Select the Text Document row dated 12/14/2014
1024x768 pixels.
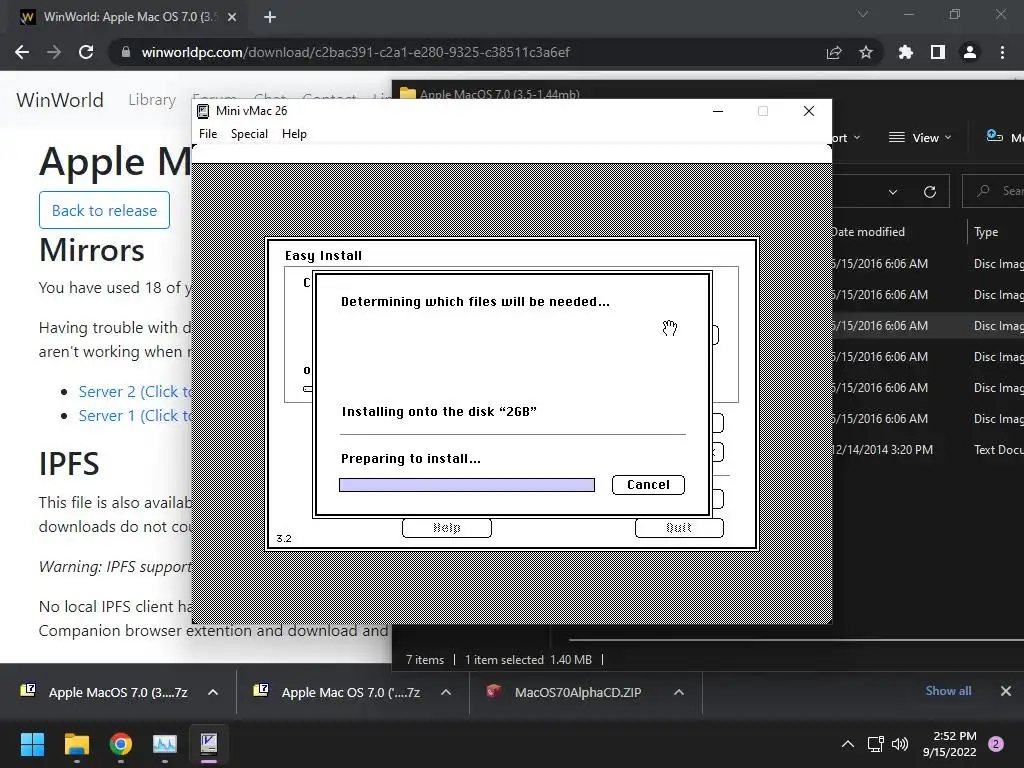coord(927,450)
